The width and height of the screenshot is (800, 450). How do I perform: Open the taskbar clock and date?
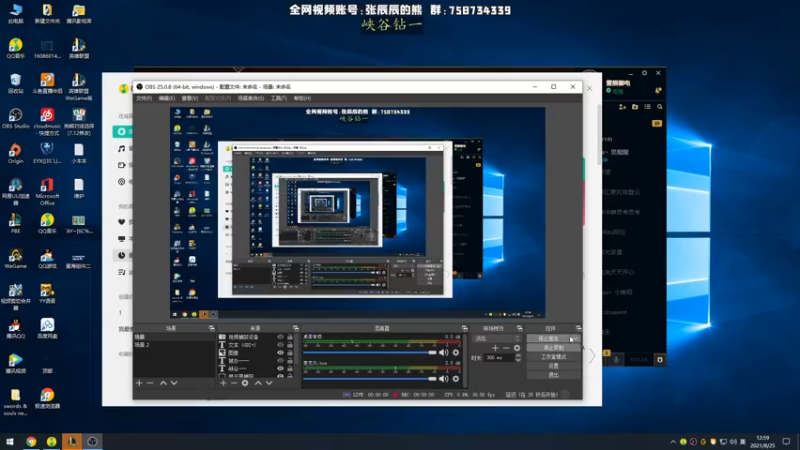pos(763,441)
